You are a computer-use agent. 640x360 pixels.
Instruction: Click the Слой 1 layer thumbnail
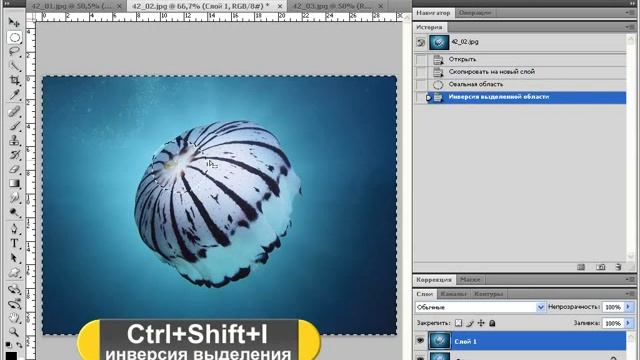click(x=440, y=341)
